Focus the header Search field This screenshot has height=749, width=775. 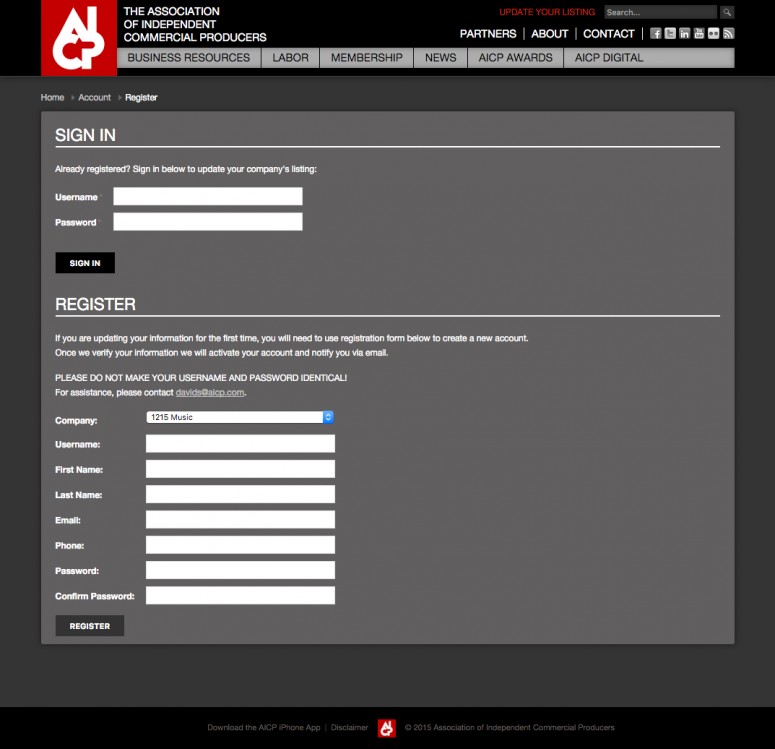coord(660,12)
